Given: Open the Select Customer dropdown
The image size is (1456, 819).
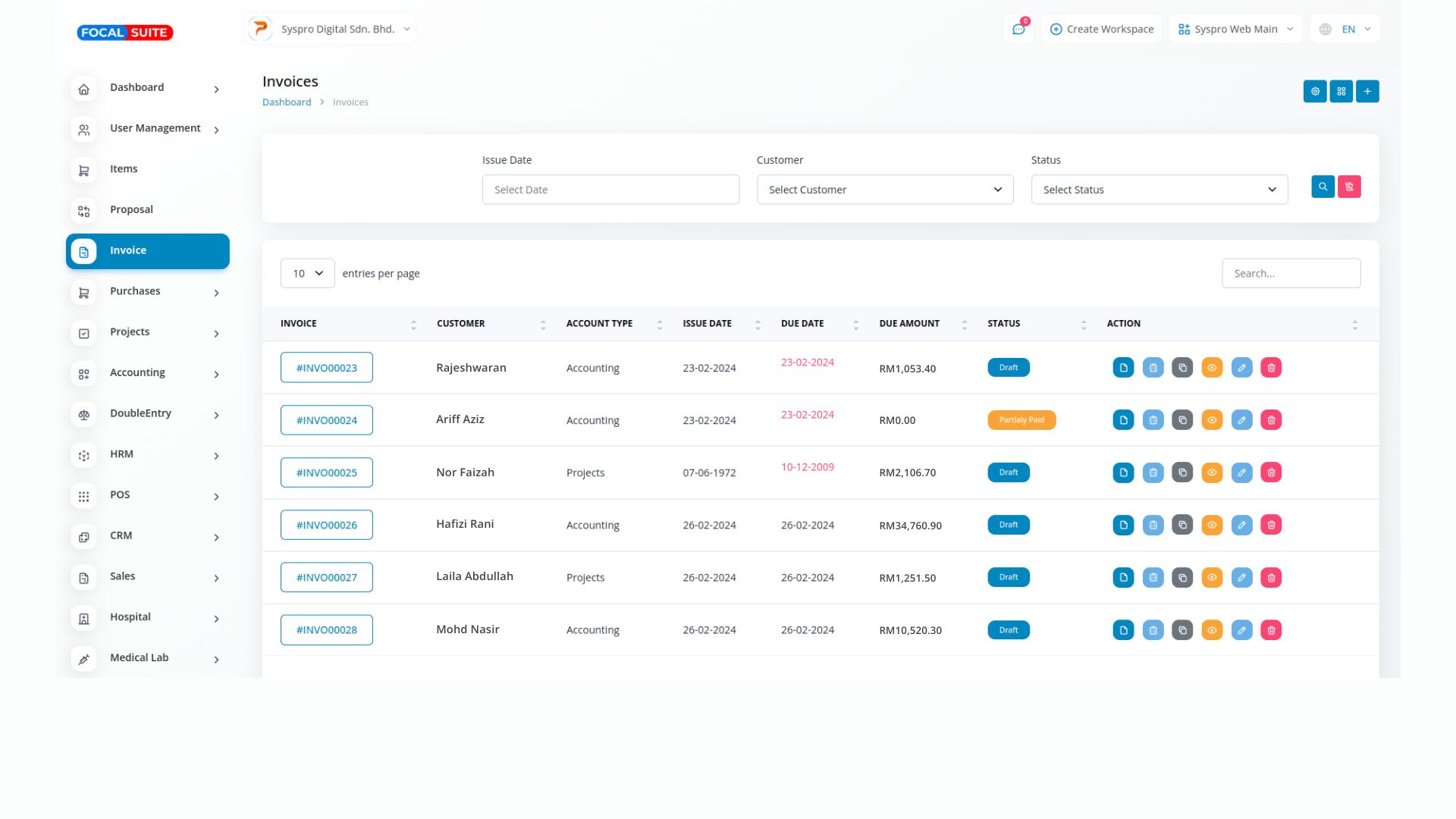Looking at the screenshot, I should point(884,190).
